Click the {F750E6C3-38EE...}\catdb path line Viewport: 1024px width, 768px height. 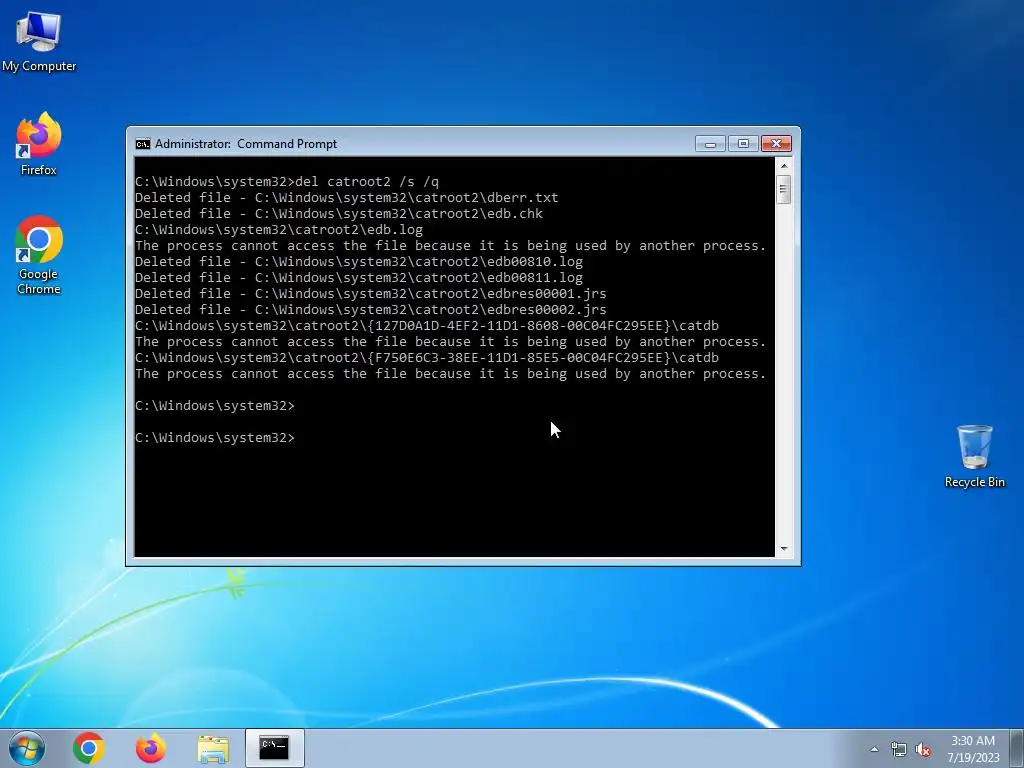(x=427, y=357)
